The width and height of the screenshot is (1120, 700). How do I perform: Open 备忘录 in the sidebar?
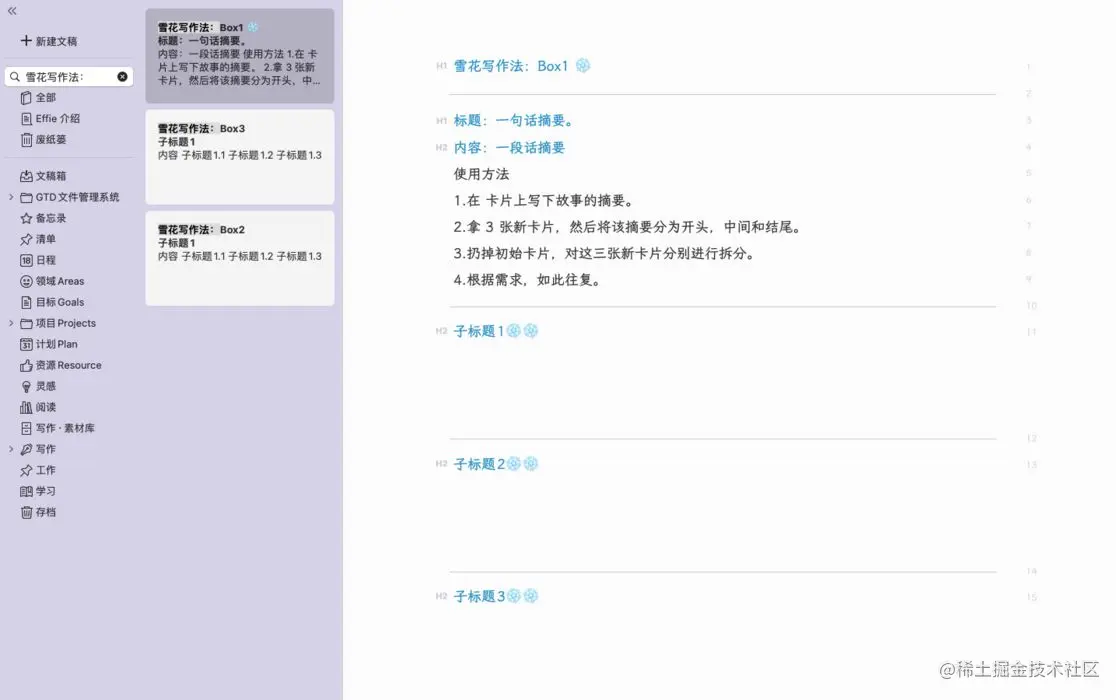coord(51,219)
